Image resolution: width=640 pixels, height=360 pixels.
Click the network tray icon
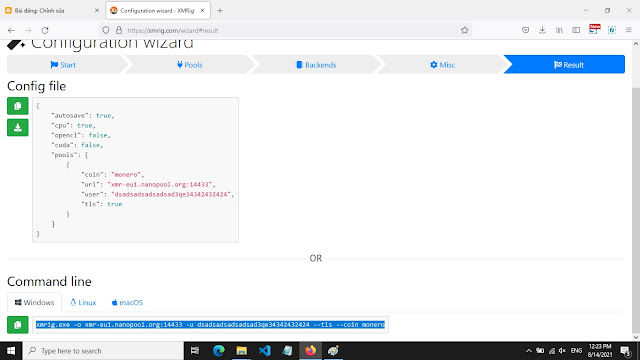point(552,351)
